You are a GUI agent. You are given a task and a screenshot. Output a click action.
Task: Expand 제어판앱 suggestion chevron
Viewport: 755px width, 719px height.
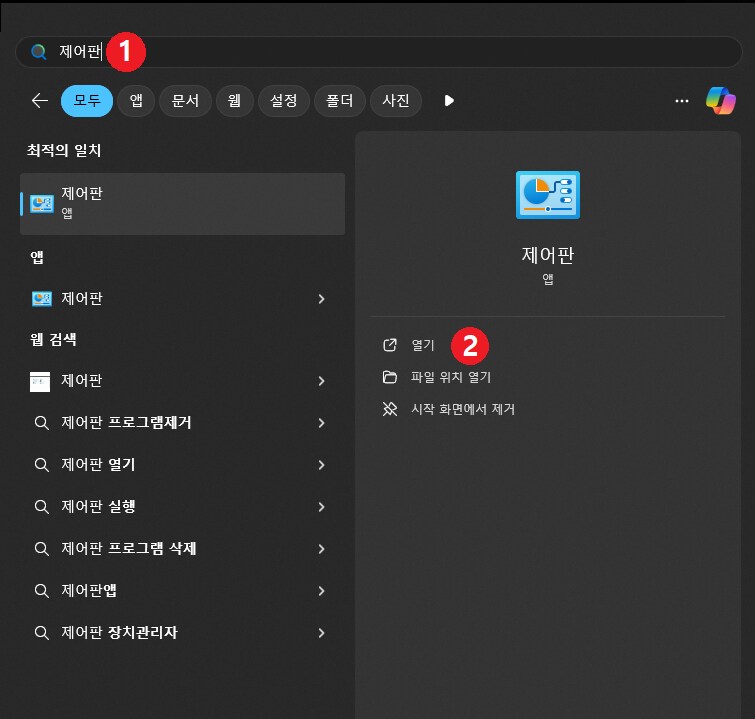coord(322,591)
